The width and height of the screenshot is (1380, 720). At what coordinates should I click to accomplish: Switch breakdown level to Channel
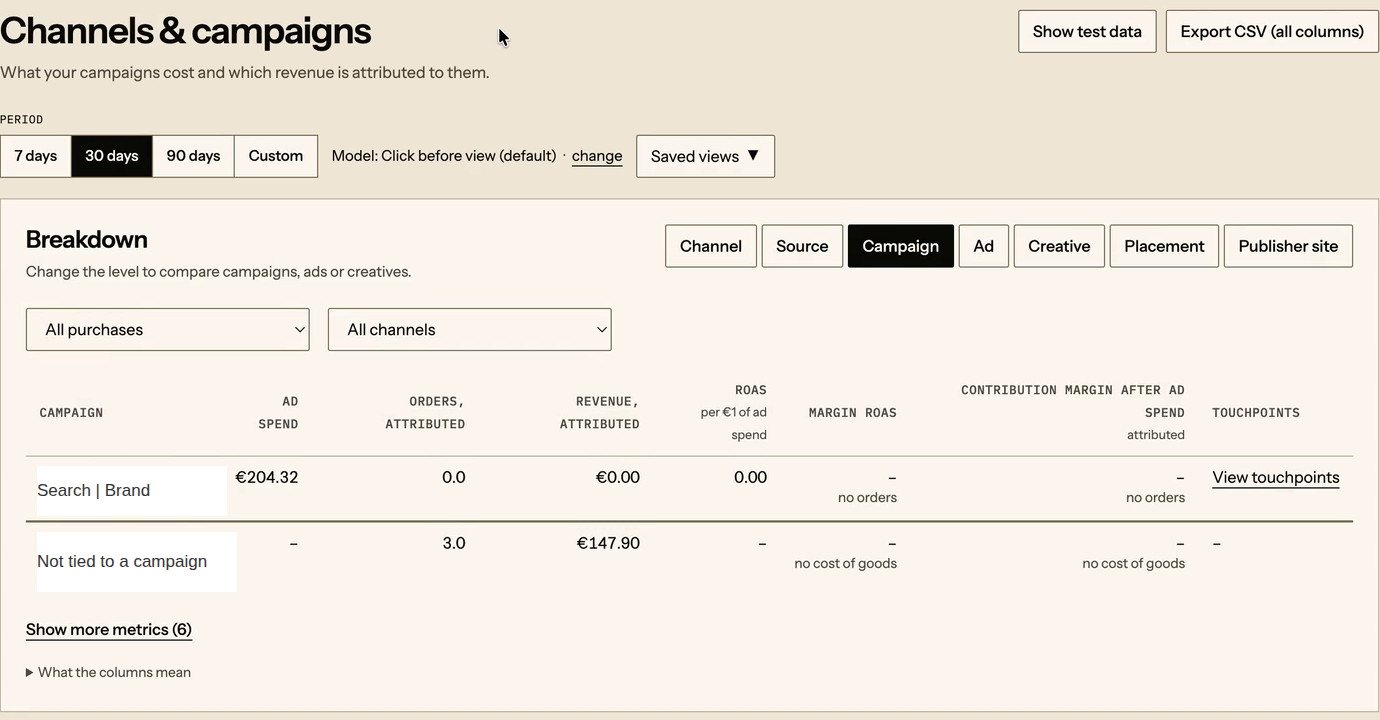click(711, 246)
